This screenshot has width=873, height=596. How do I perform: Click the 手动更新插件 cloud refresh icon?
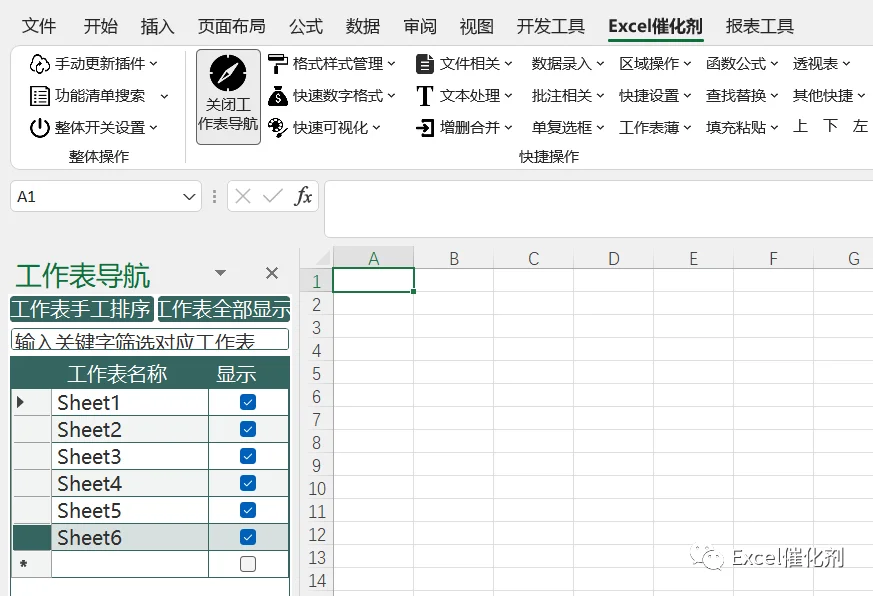40,64
